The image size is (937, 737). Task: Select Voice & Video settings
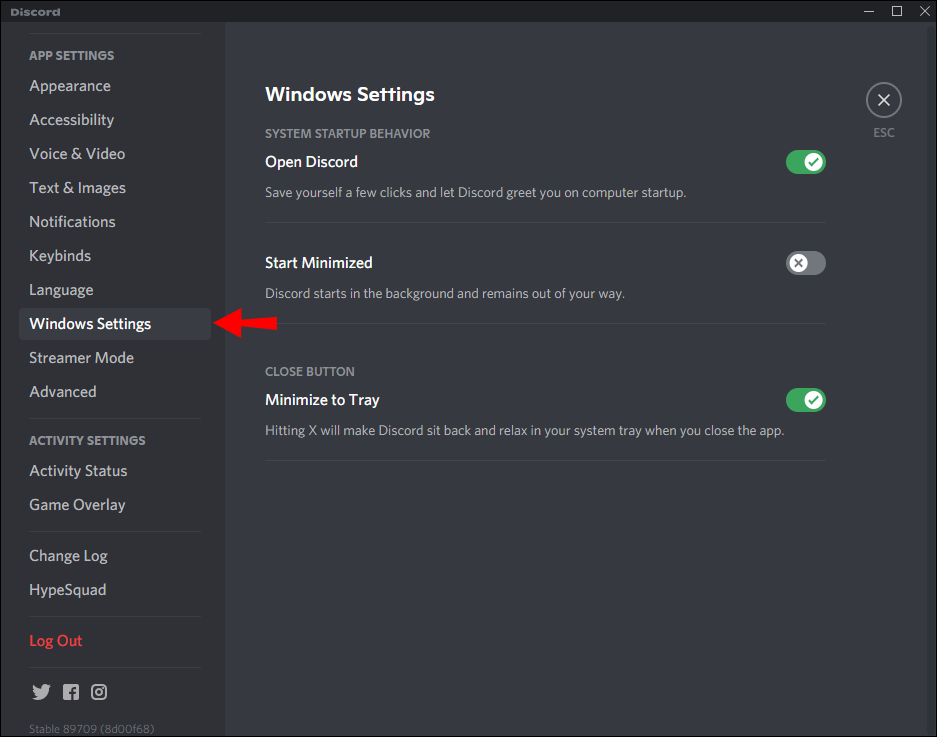[x=77, y=154]
